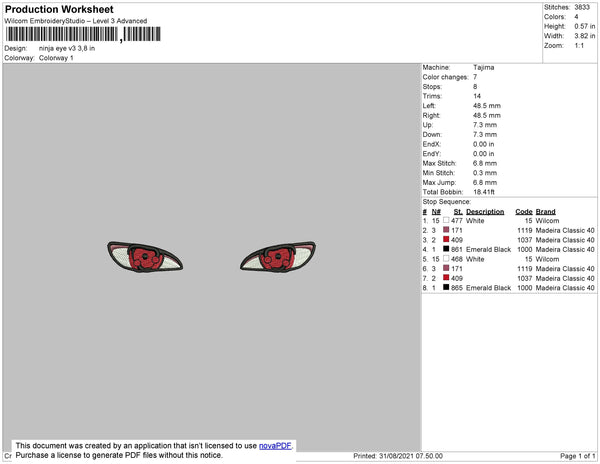The width and height of the screenshot is (600, 464).
Task: Select the right embroidered eye design
Action: click(278, 257)
